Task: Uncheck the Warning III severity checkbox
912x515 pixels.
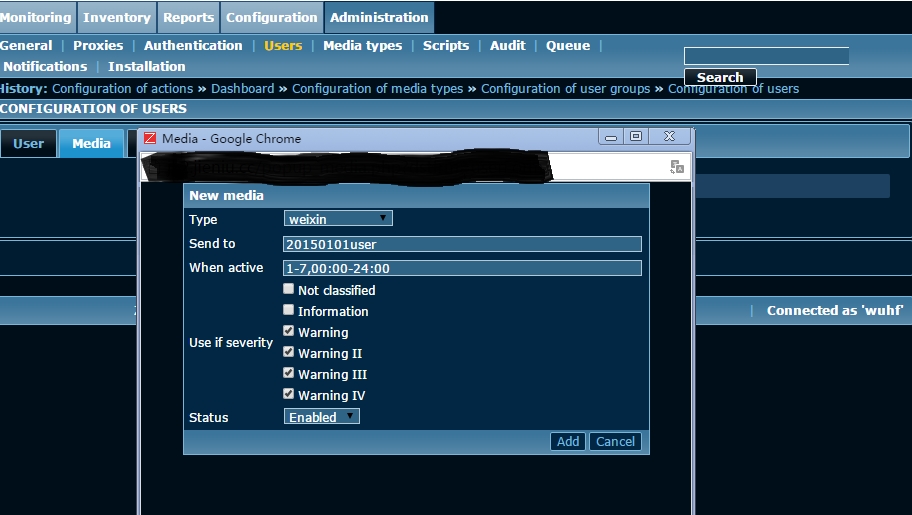Action: click(288, 372)
